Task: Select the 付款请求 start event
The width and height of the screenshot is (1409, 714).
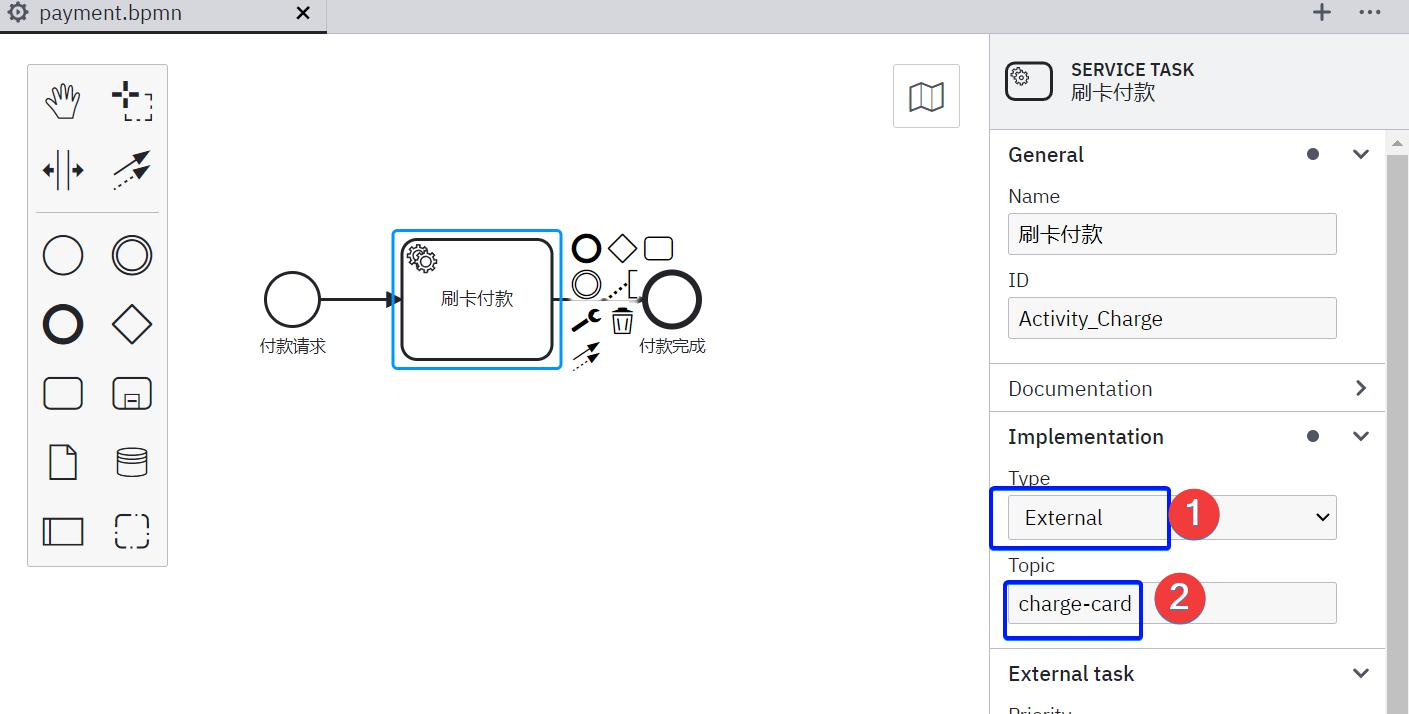Action: pyautogui.click(x=292, y=299)
